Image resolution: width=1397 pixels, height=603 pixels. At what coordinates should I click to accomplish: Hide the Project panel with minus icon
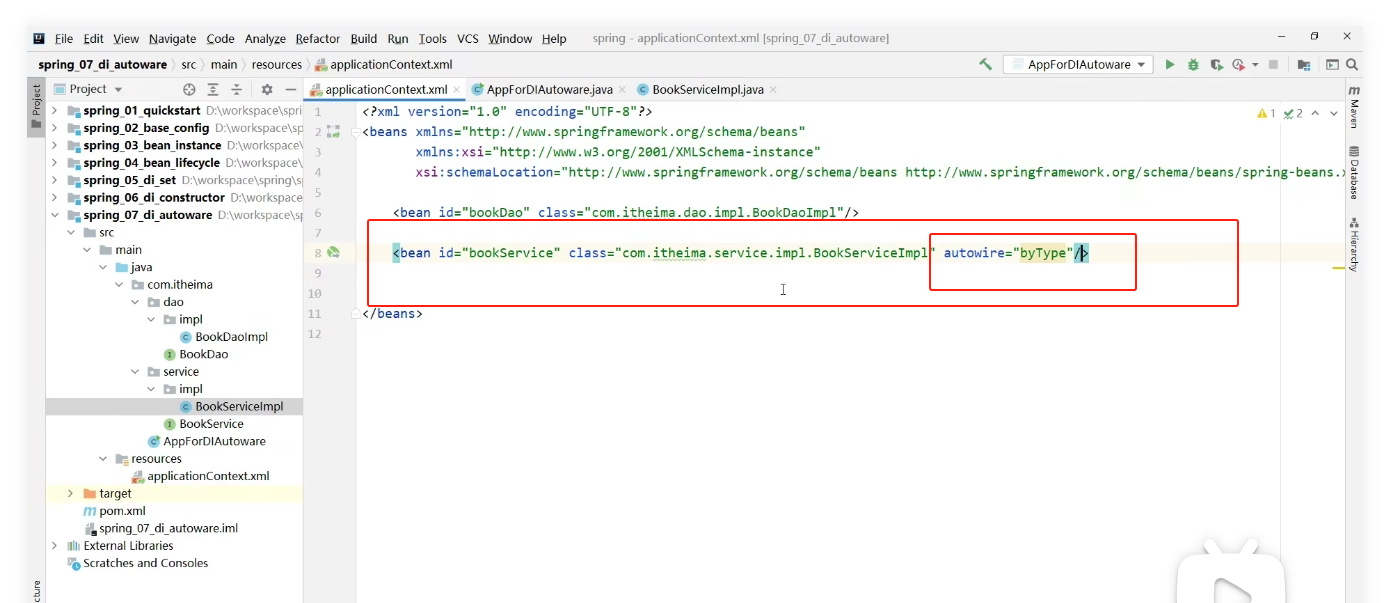(x=291, y=89)
